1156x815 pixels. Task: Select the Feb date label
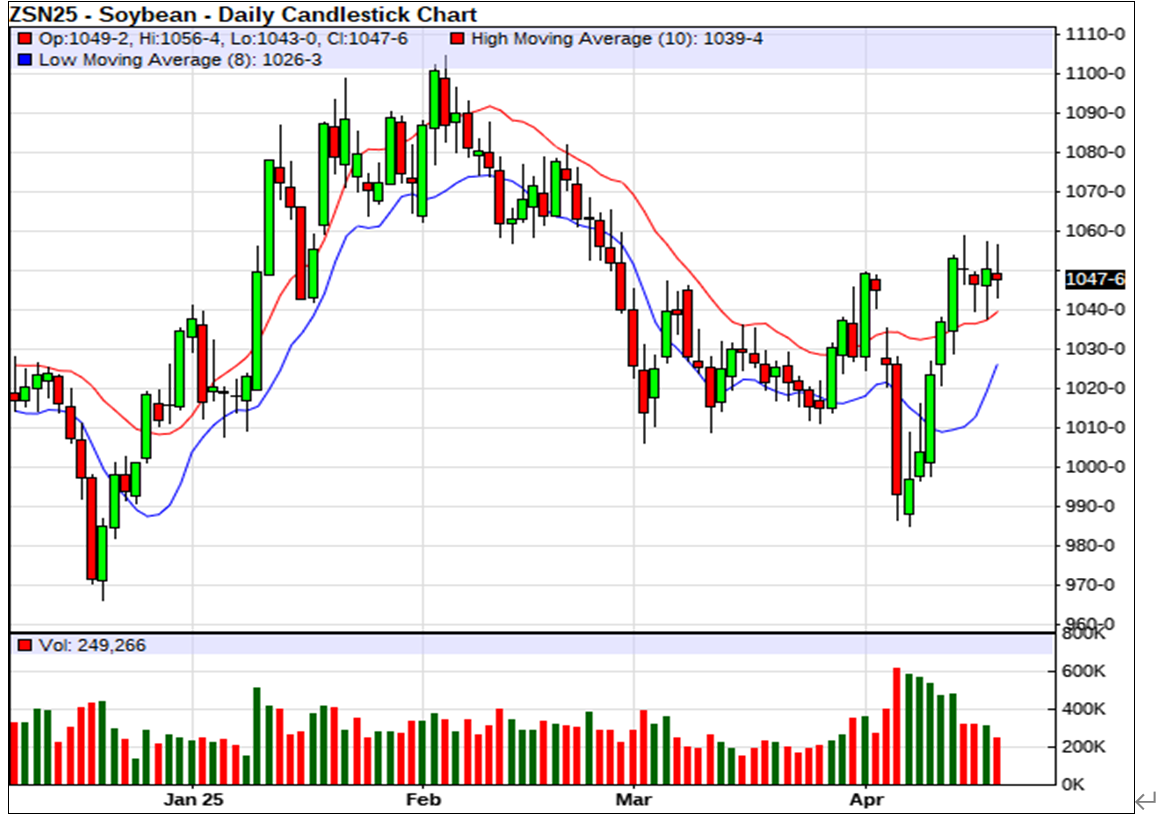[x=423, y=799]
